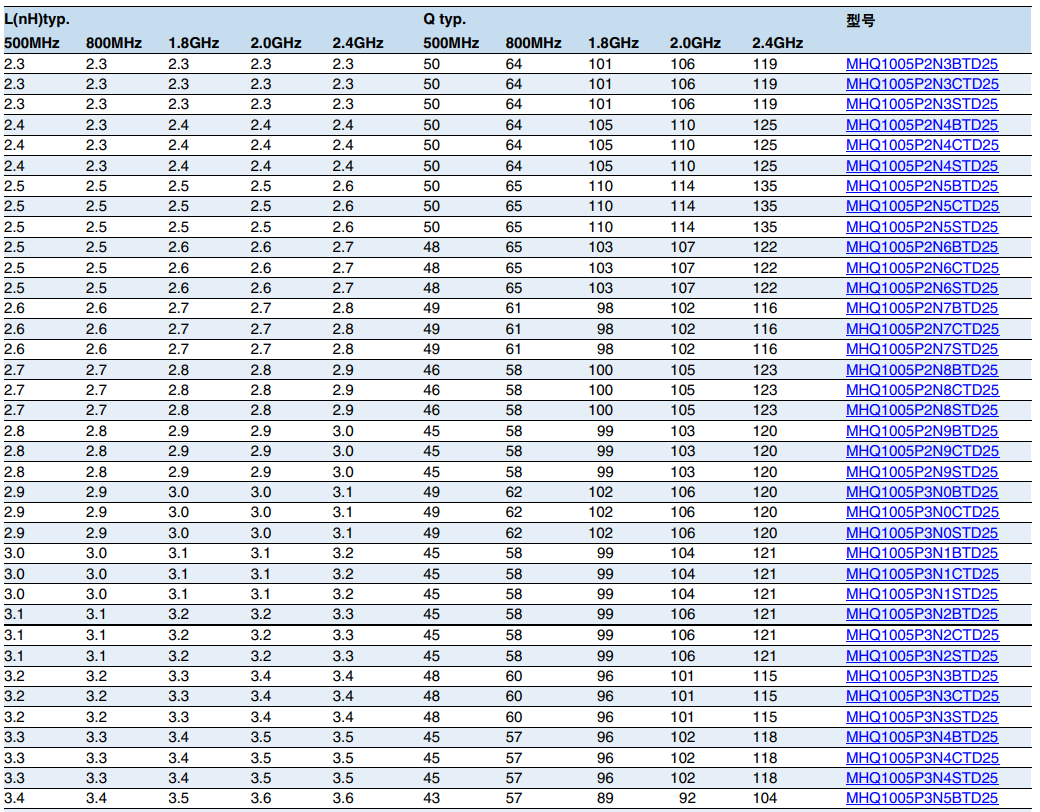Open the MHQ1005P2N4STD25 part link
The image size is (1040, 812).
922,167
